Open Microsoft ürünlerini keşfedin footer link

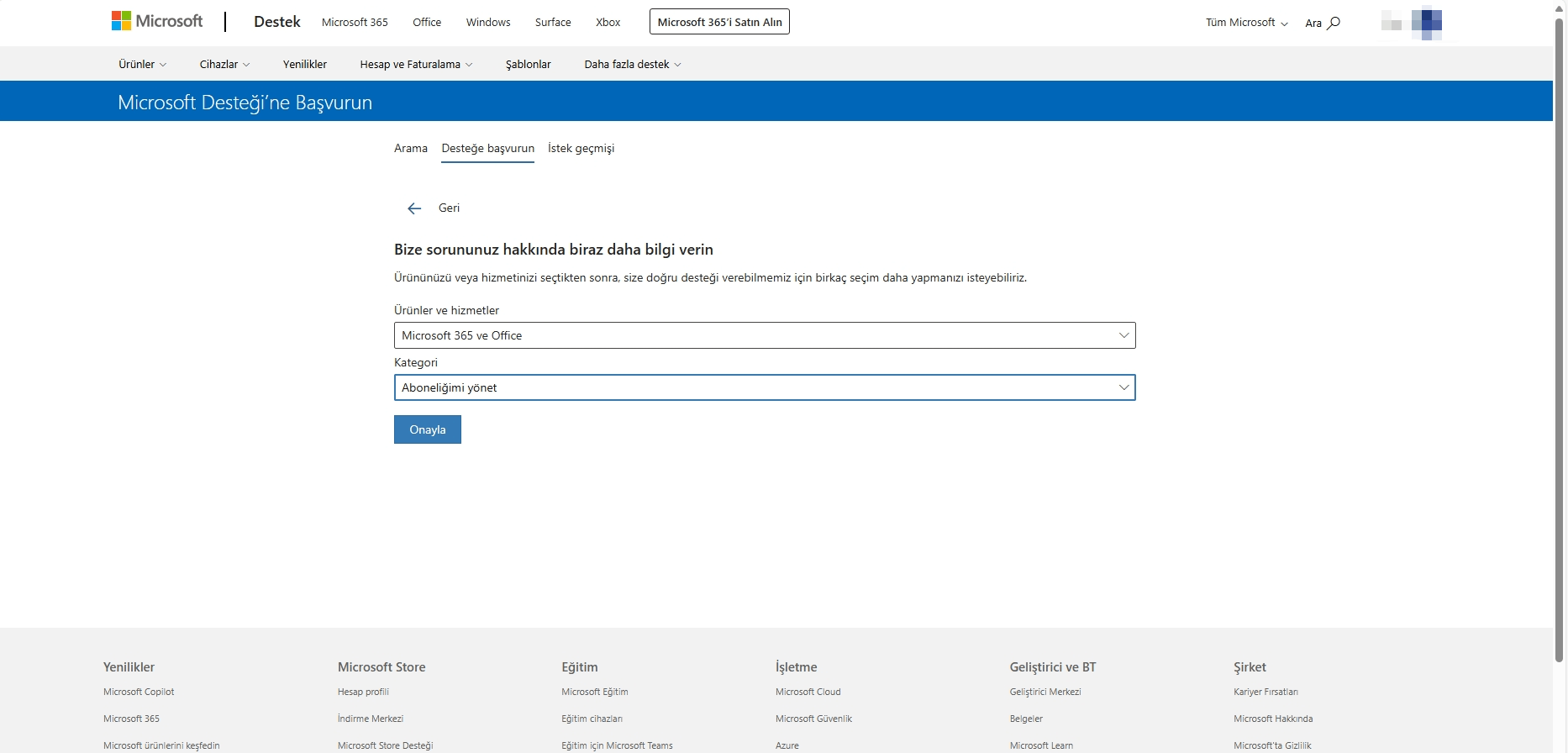(161, 745)
